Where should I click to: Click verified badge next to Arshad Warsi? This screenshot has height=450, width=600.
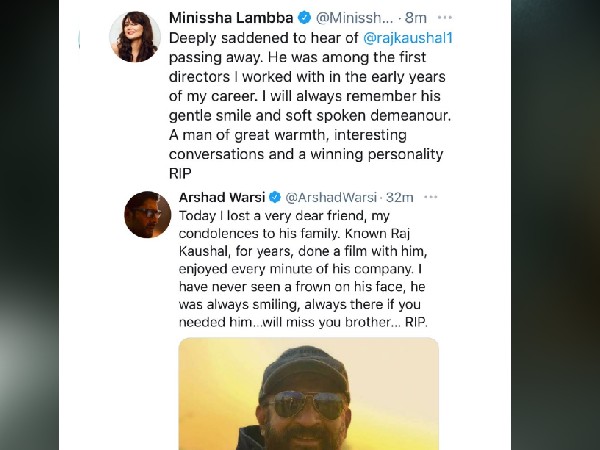coord(274,198)
